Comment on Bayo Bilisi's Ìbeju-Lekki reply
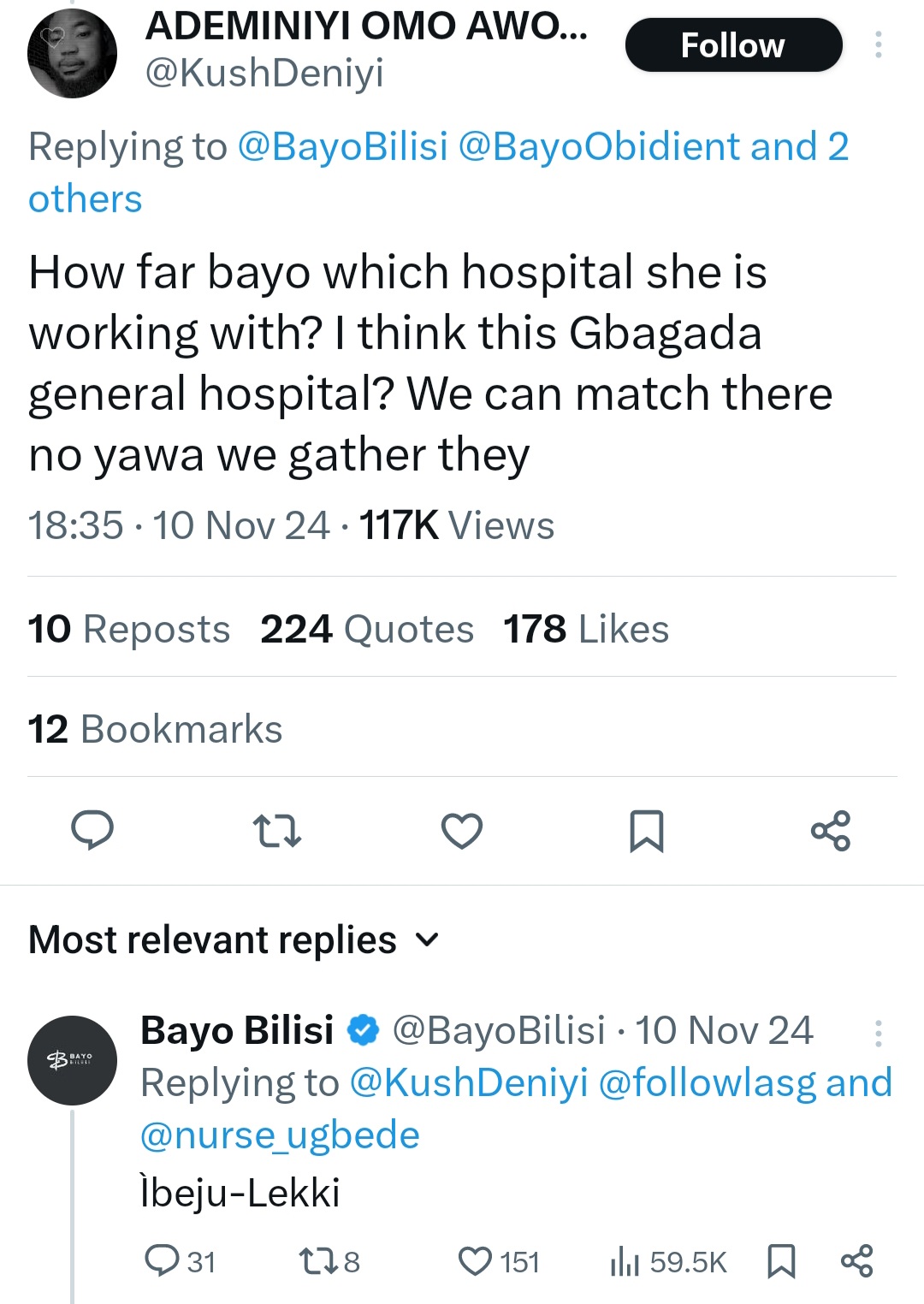This screenshot has width=924, height=1304. point(162,1261)
